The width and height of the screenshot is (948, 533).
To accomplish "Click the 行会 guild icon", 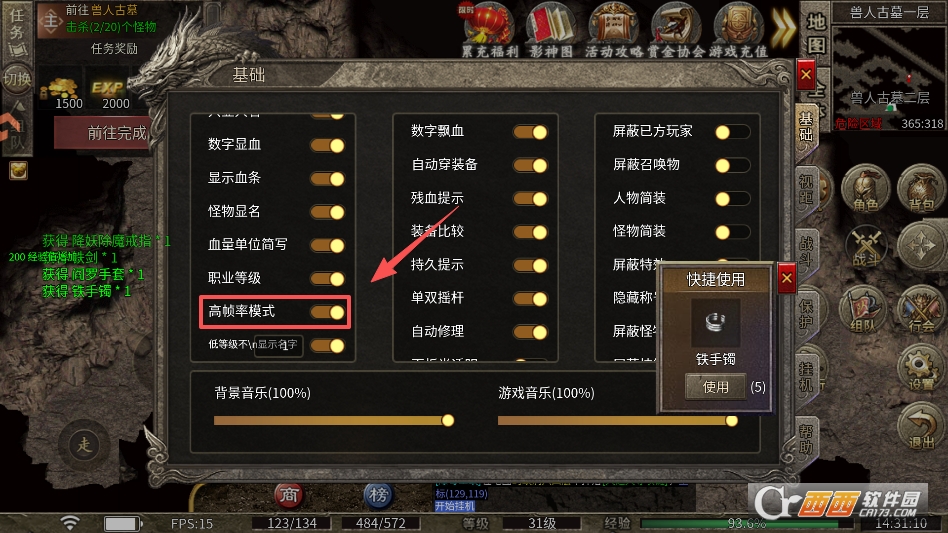I will 921,309.
